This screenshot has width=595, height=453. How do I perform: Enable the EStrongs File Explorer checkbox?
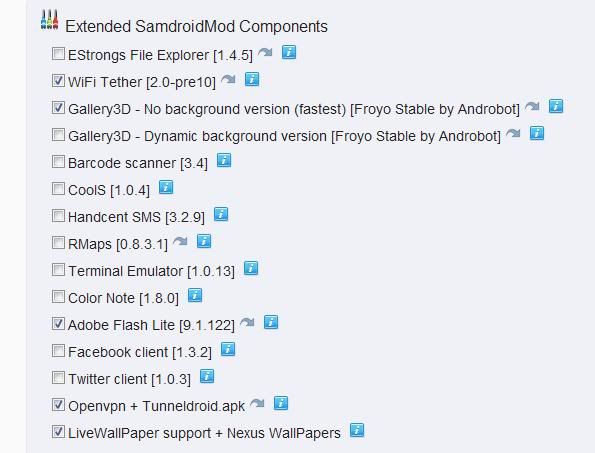pyautogui.click(x=58, y=53)
